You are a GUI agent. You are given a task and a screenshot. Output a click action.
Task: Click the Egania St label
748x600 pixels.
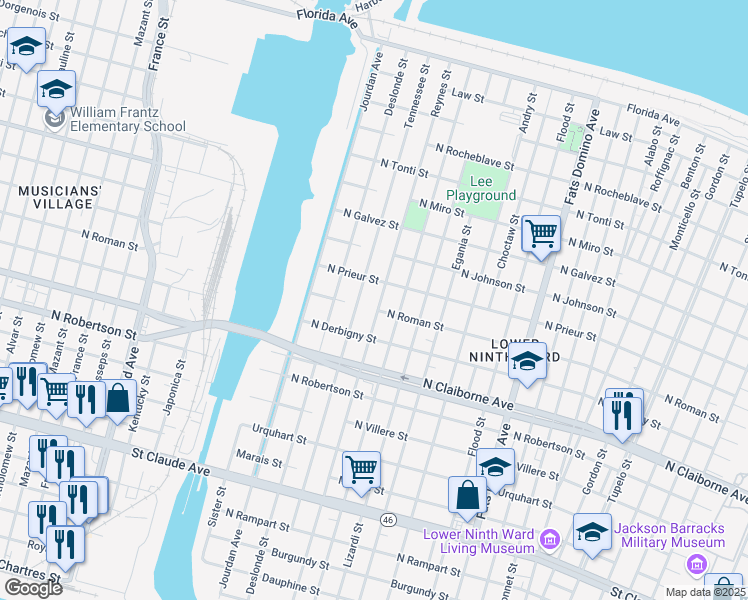point(461,248)
